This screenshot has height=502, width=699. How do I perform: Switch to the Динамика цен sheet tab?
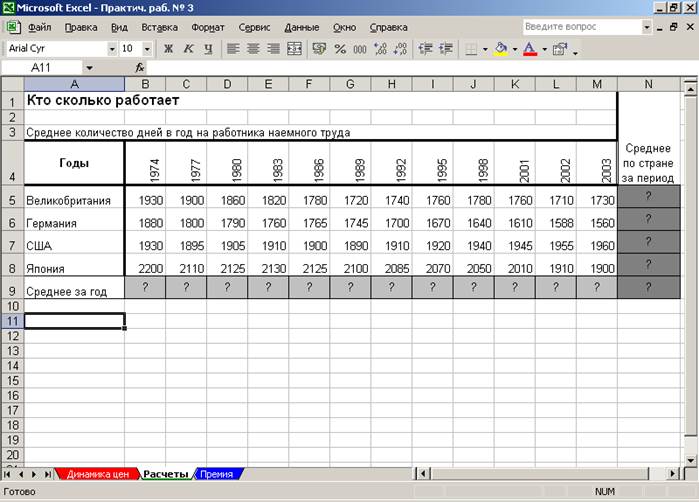point(96,474)
